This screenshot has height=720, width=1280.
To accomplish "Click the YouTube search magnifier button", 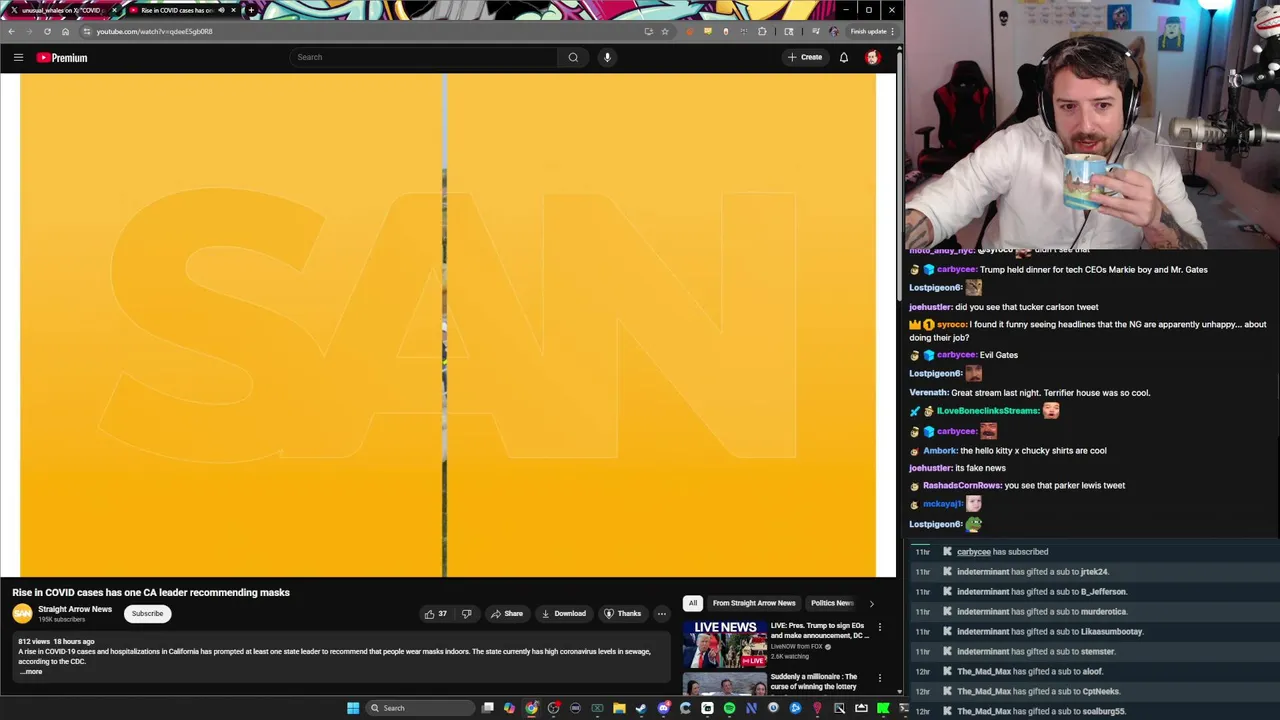I will tap(573, 57).
